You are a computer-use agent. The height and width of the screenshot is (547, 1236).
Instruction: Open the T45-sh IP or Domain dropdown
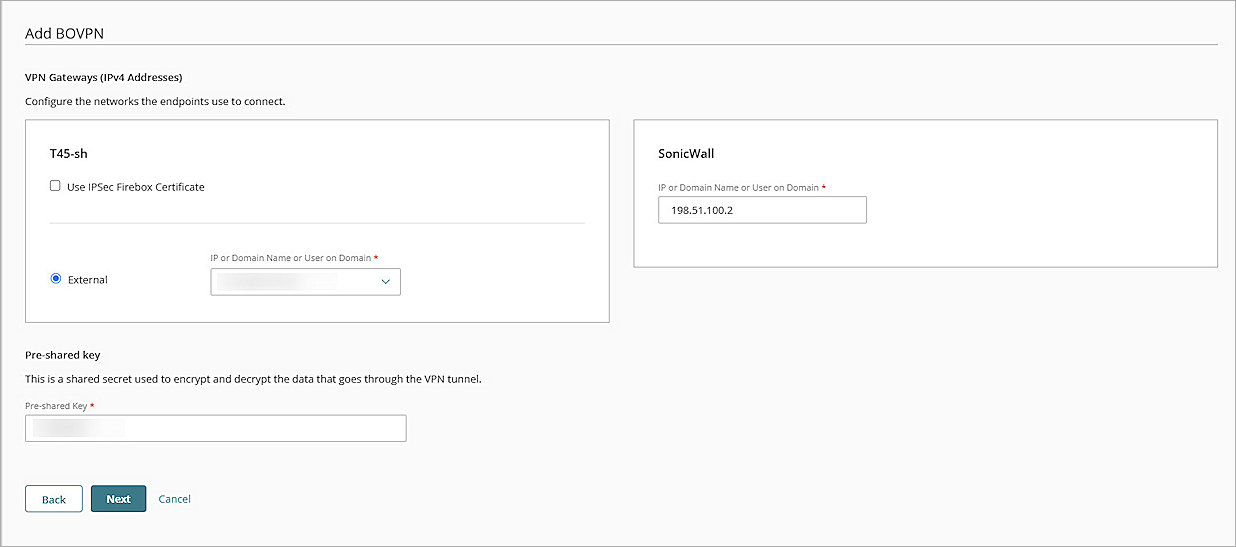305,282
